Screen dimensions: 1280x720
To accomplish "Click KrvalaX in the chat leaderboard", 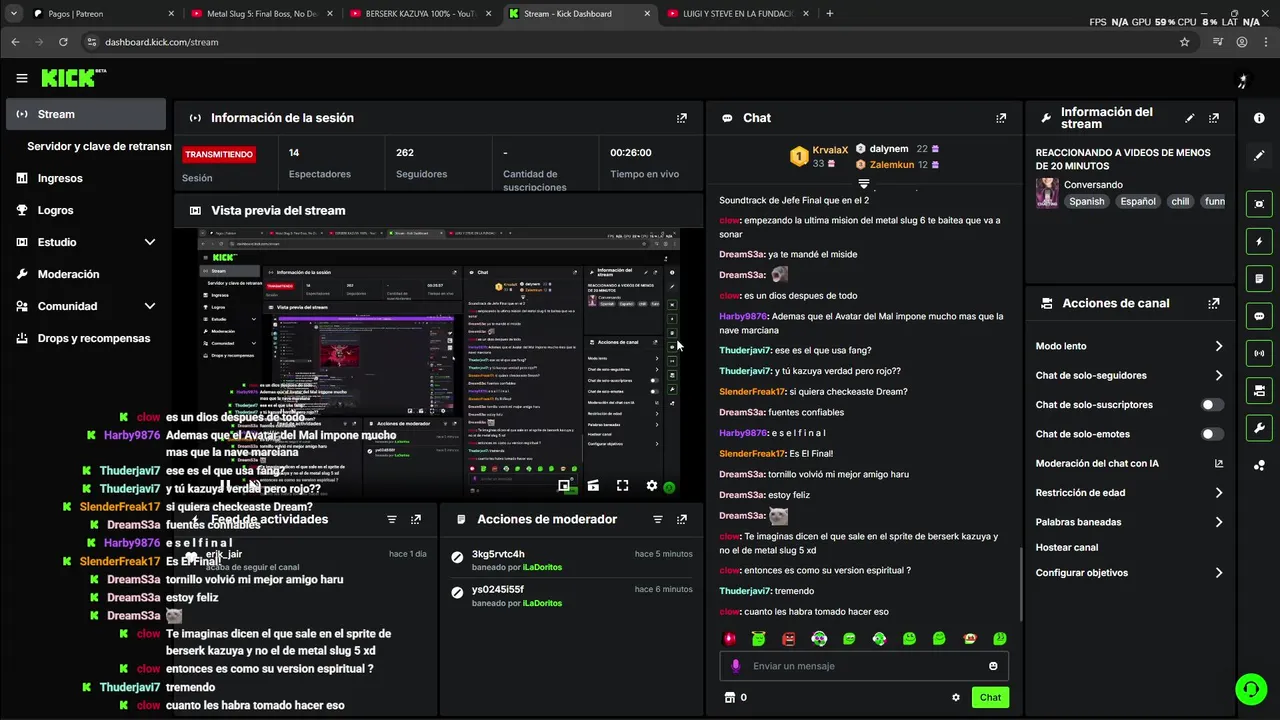I will coord(830,149).
